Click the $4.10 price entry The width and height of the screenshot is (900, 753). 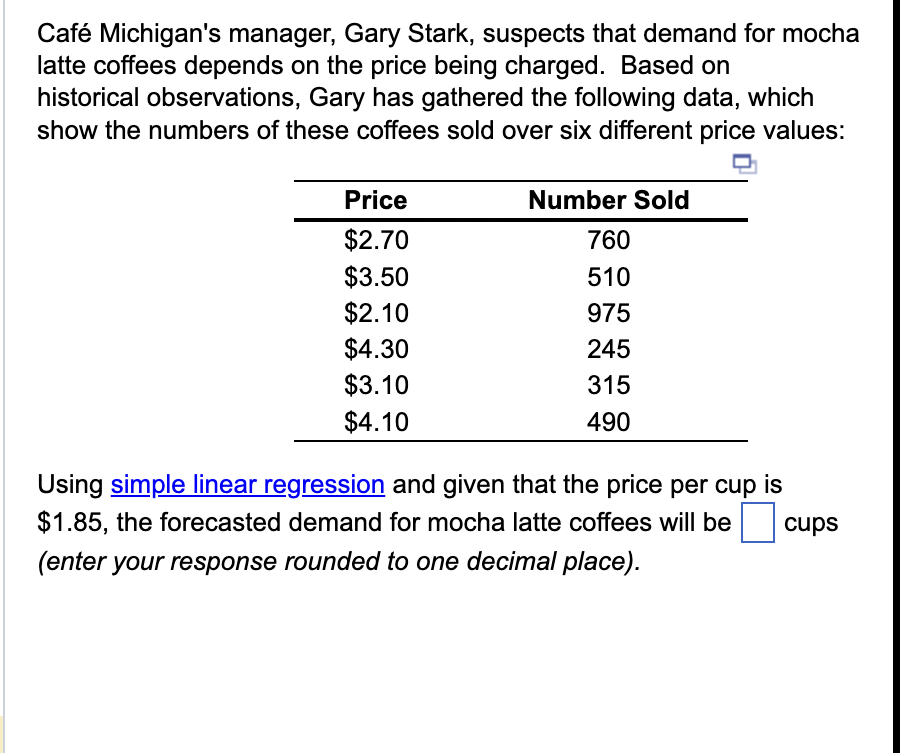(x=375, y=422)
